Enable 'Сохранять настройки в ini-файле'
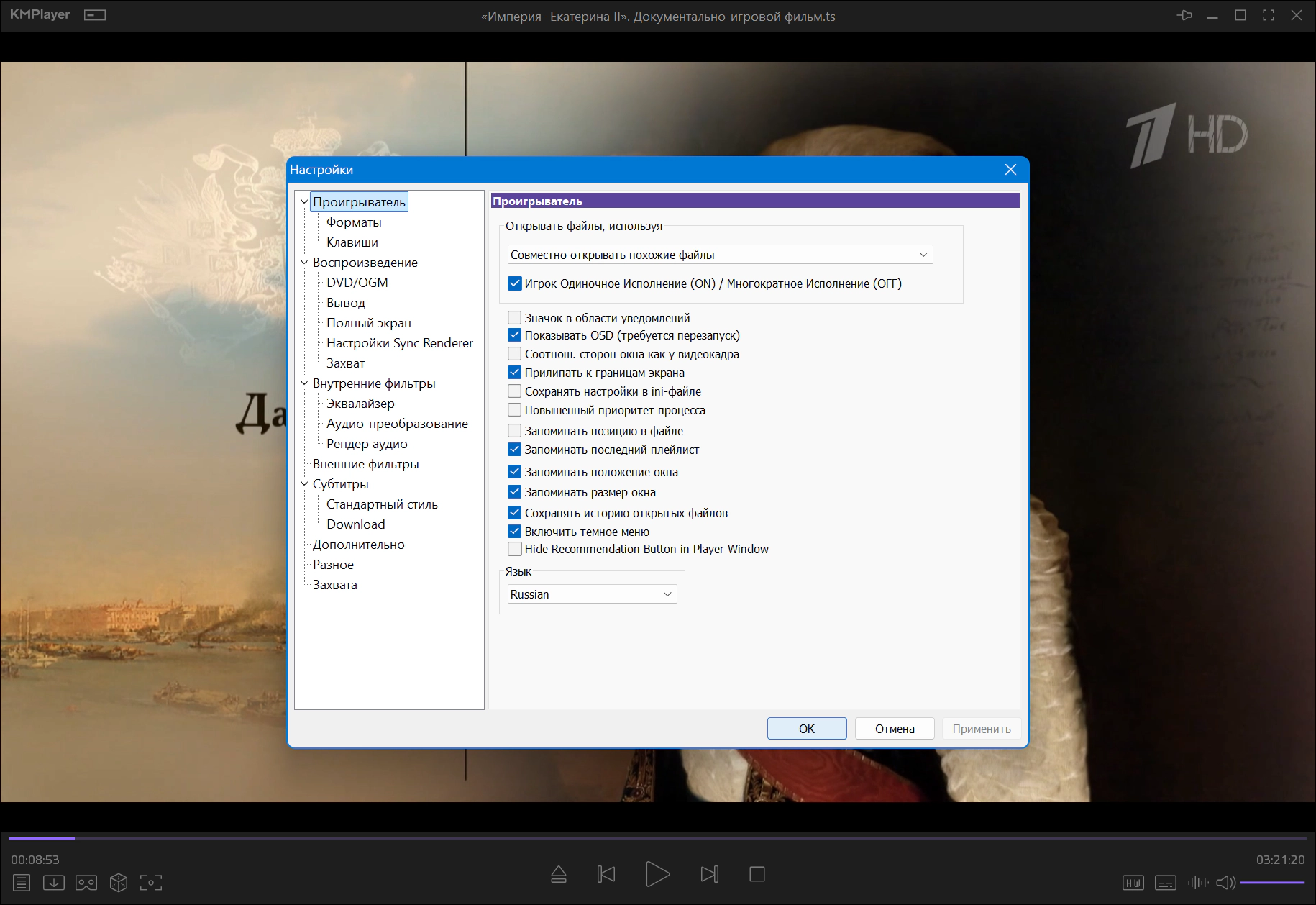Viewport: 1316px width, 905px height. click(x=515, y=391)
